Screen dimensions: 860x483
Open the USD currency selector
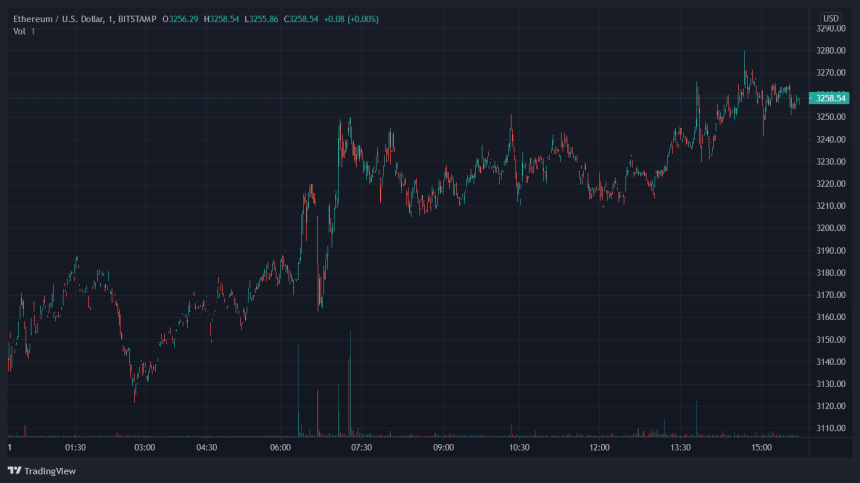click(831, 19)
